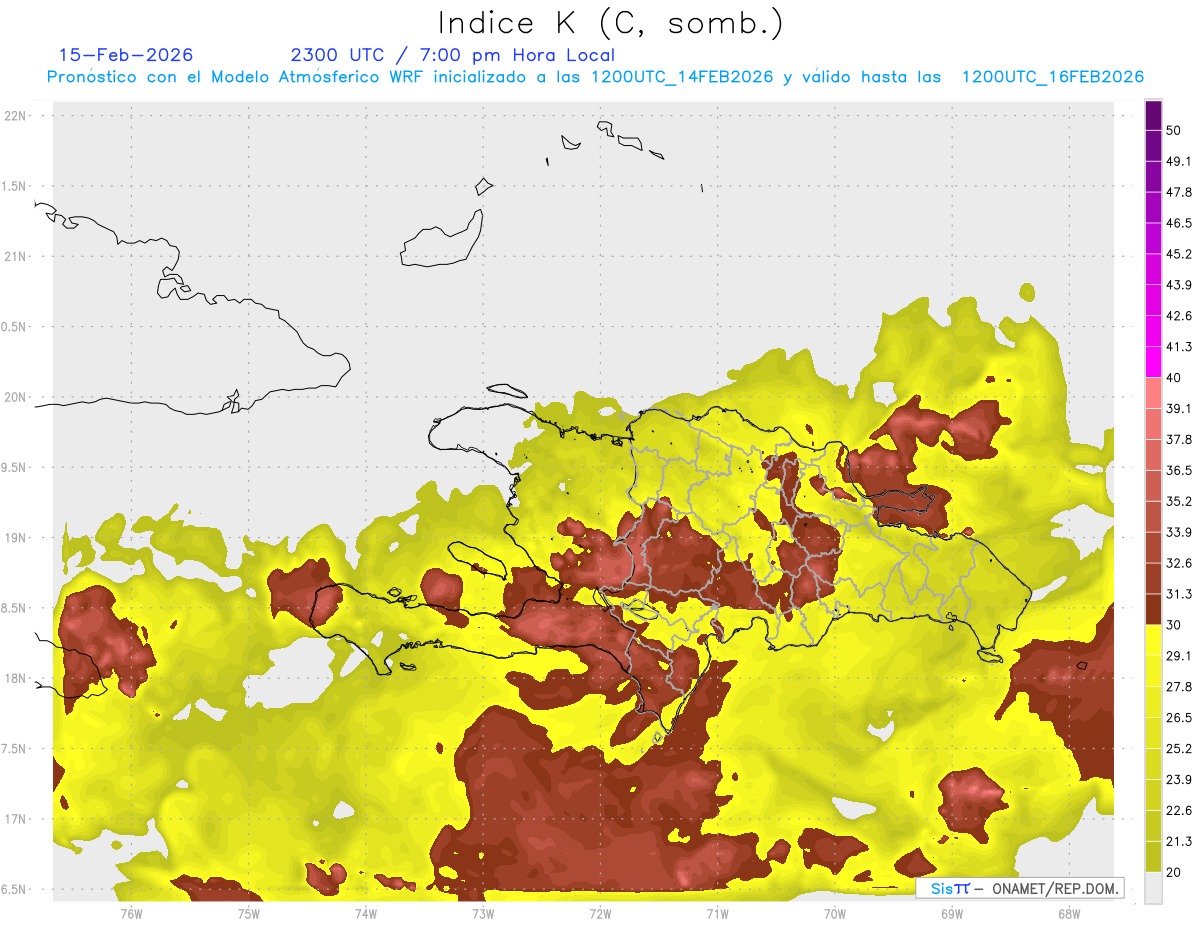
Task: Pick the salmon-pink swatch between 39.1 and 40
Action: [1153, 393]
